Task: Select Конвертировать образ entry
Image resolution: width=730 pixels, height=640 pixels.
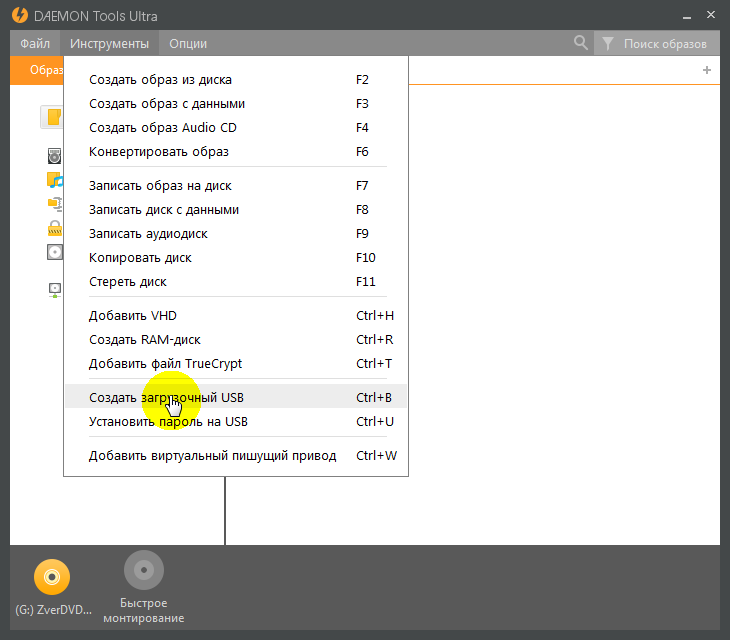Action: (x=236, y=152)
